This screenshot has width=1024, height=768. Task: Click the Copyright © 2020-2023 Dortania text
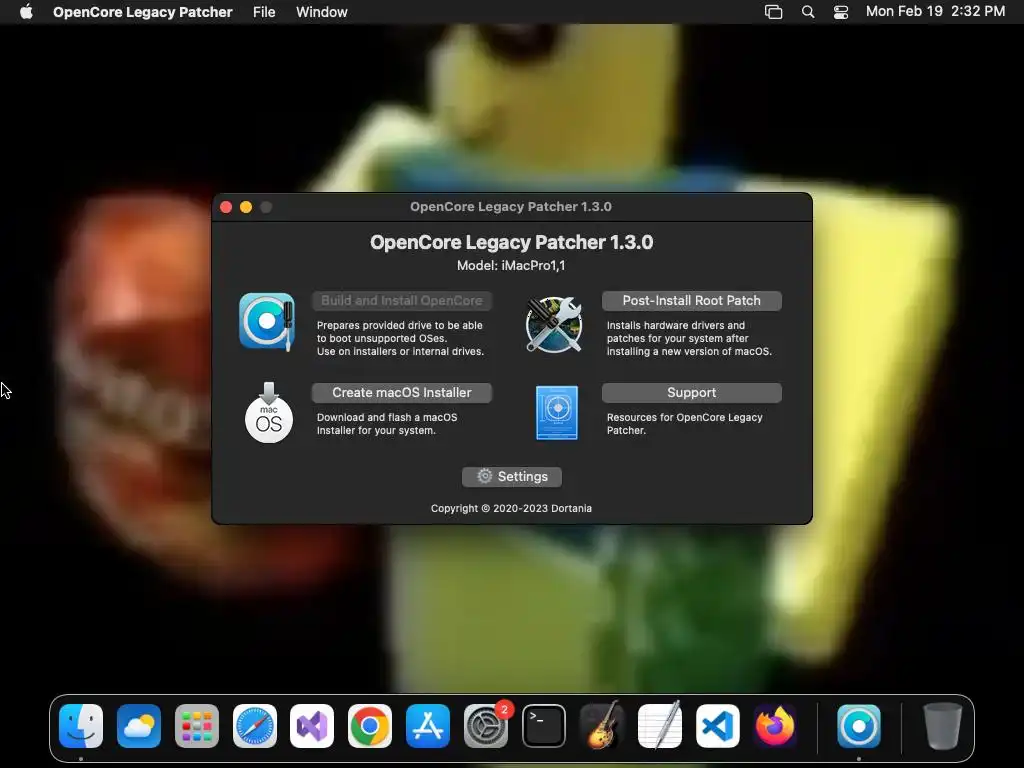coord(511,508)
